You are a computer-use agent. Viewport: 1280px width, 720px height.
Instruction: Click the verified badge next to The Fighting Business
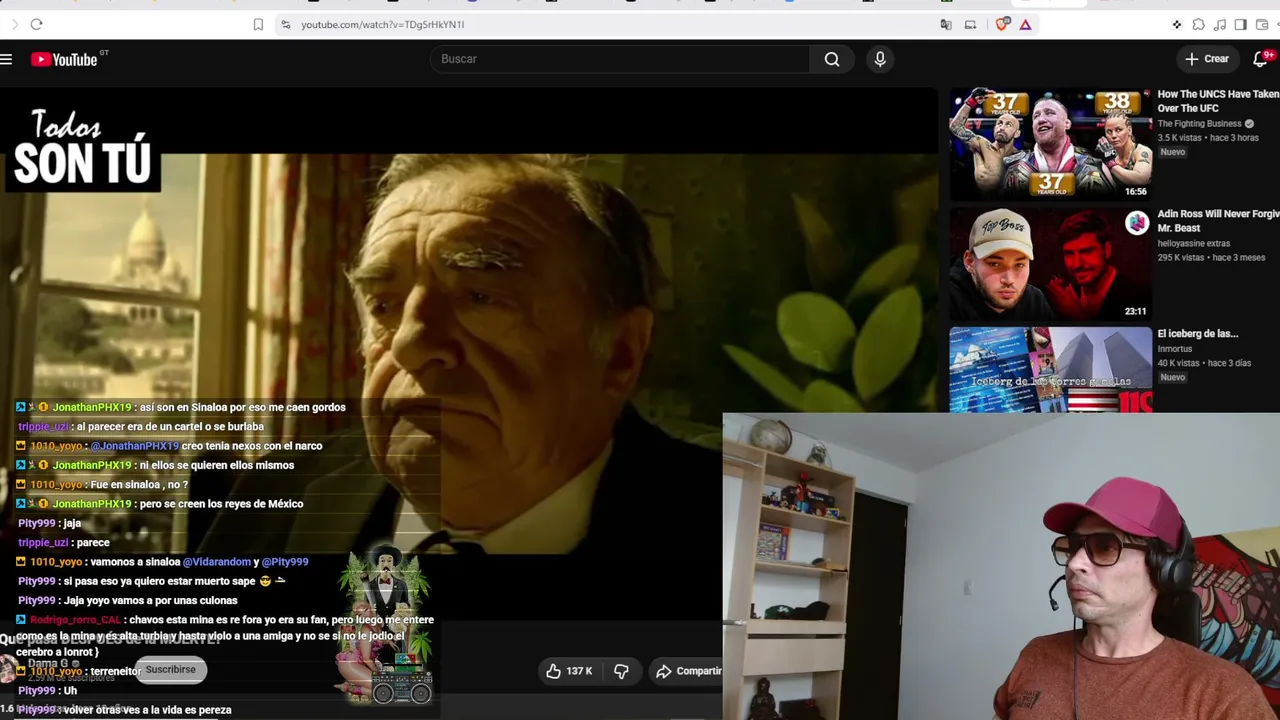coord(1249,124)
